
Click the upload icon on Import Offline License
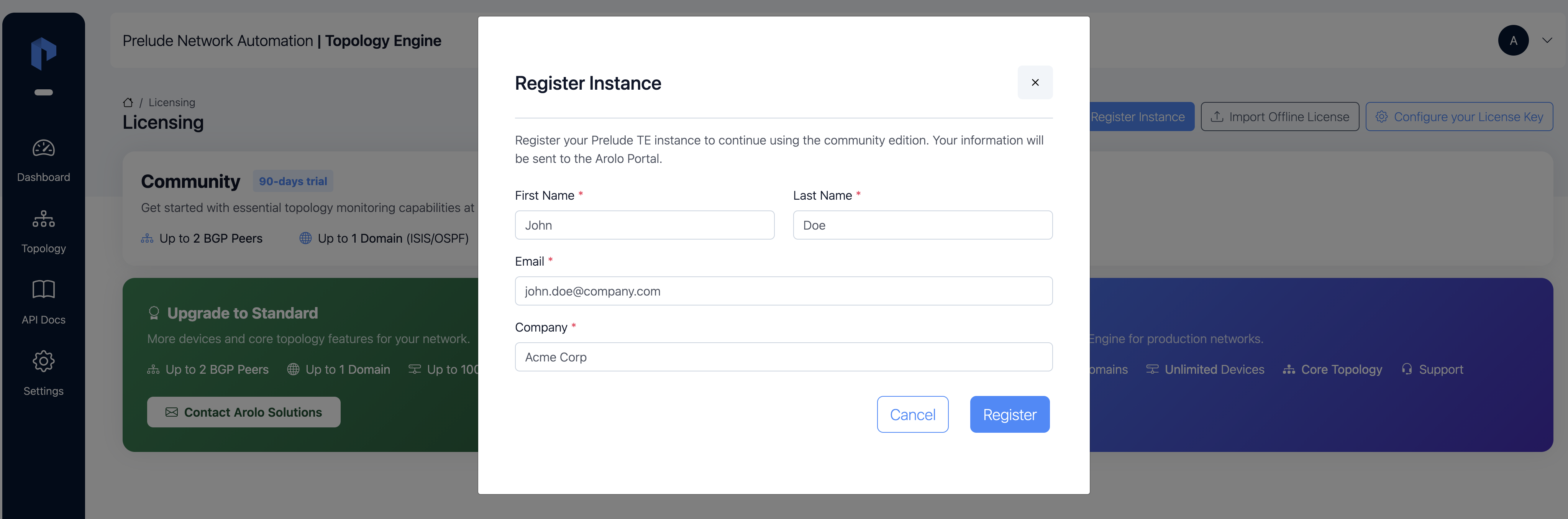click(x=1217, y=117)
